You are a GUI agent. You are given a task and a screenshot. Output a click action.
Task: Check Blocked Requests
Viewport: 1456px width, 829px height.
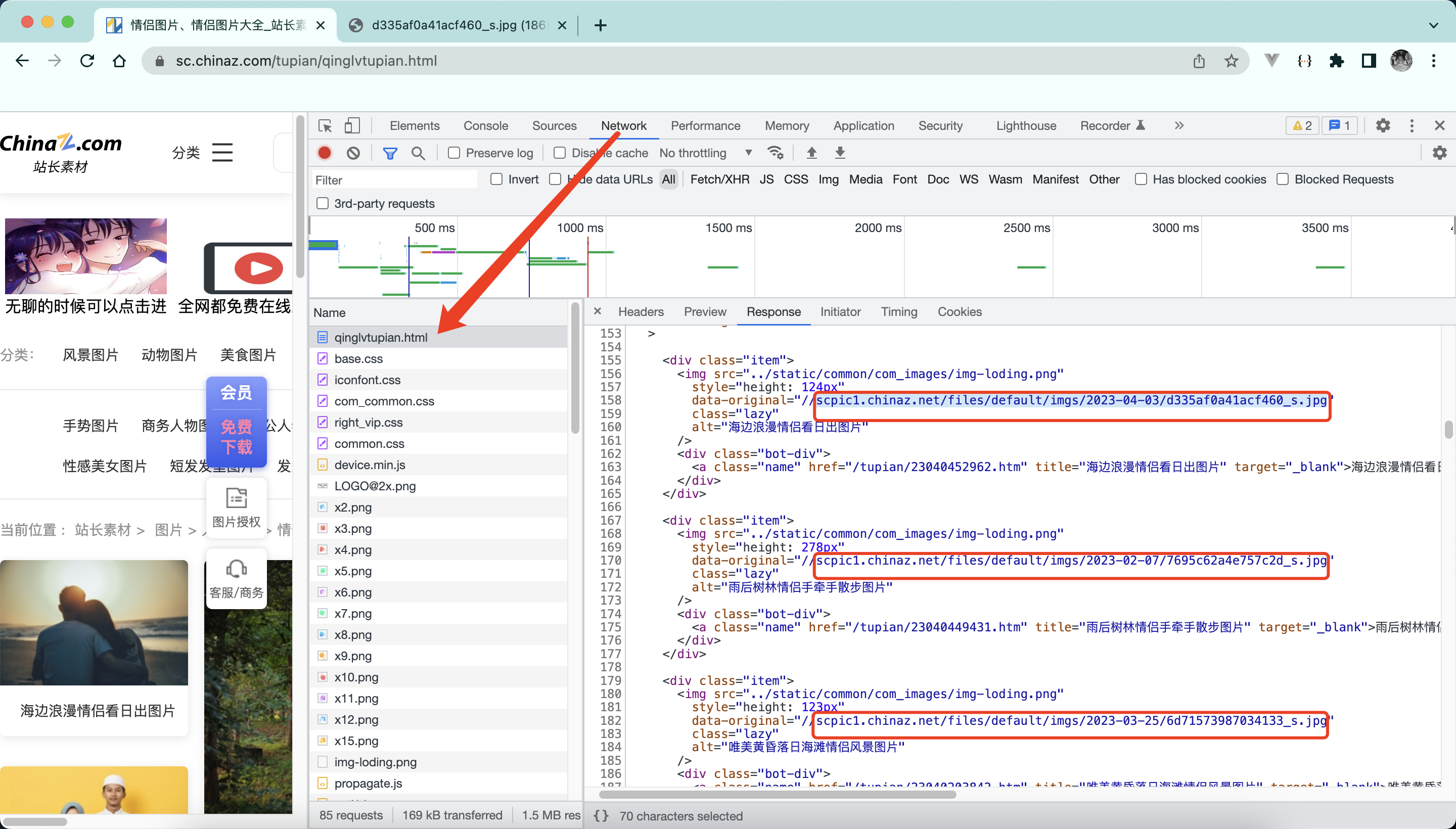(x=1282, y=179)
